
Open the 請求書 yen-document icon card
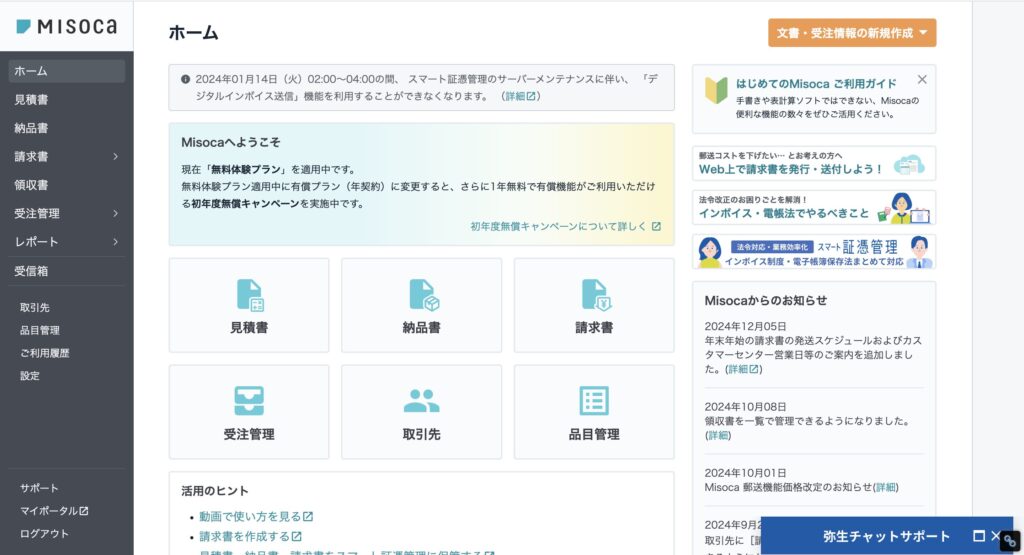(x=594, y=305)
